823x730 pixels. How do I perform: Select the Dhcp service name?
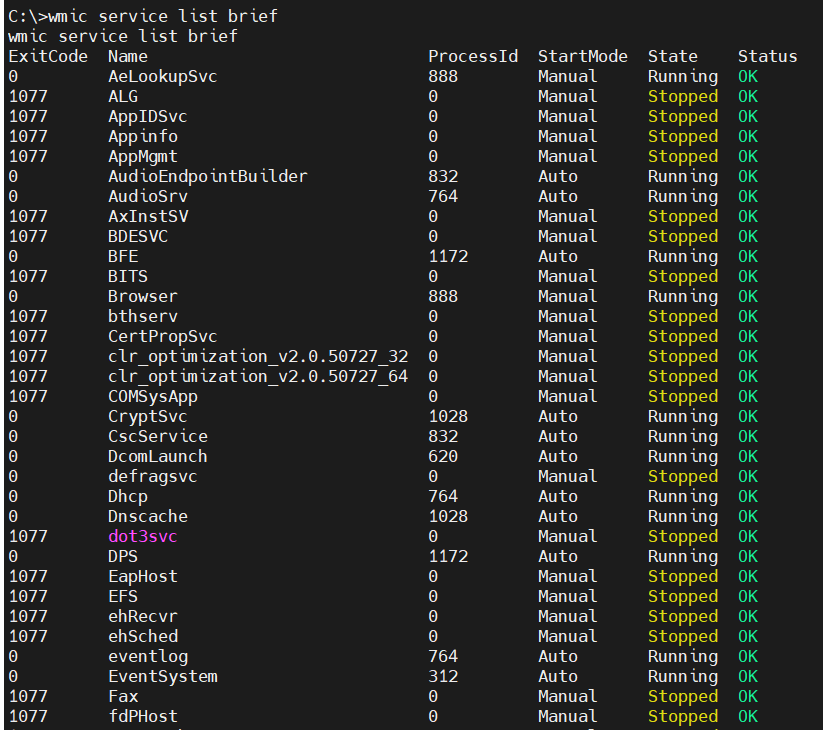click(128, 496)
